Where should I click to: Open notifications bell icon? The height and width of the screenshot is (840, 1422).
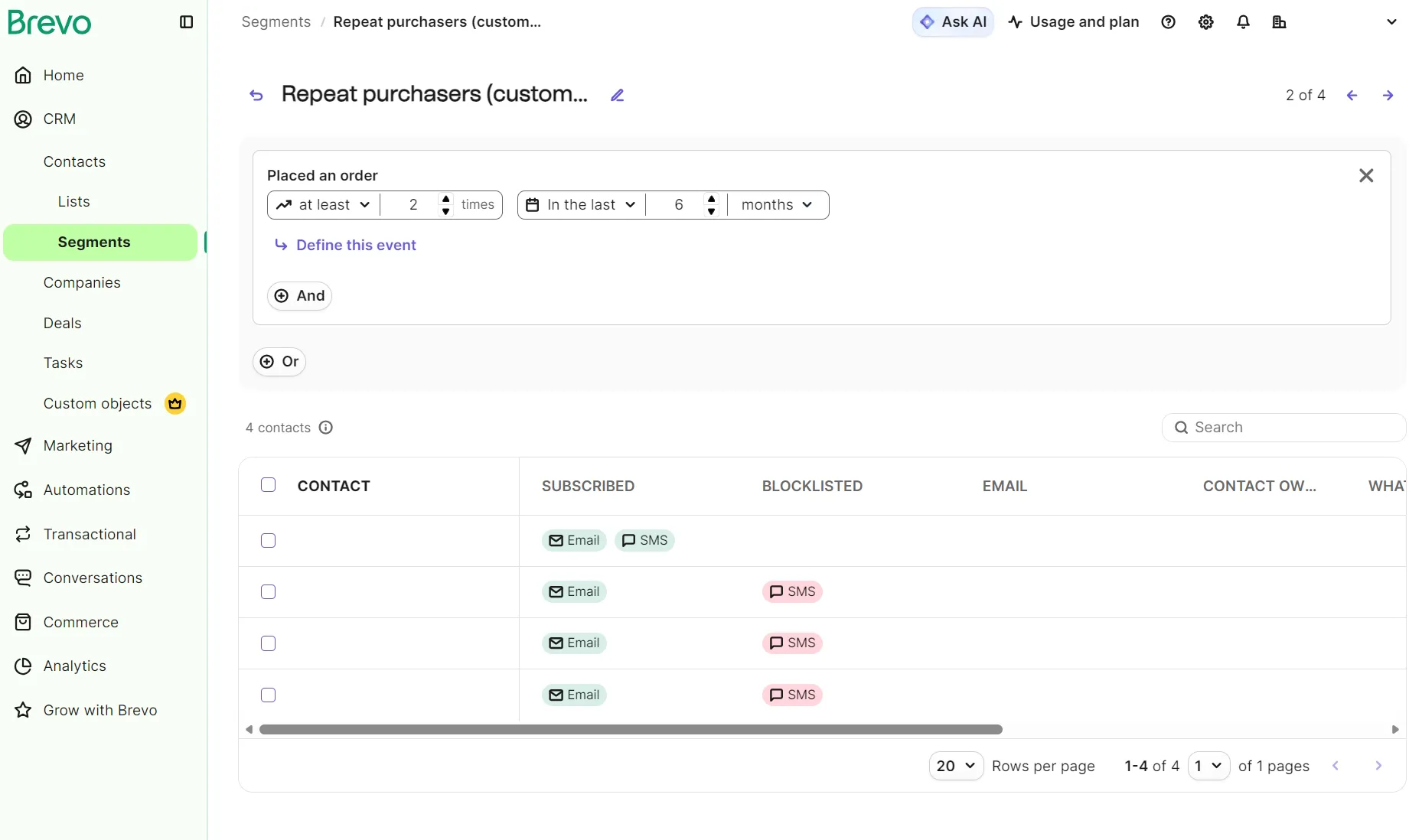(x=1243, y=22)
